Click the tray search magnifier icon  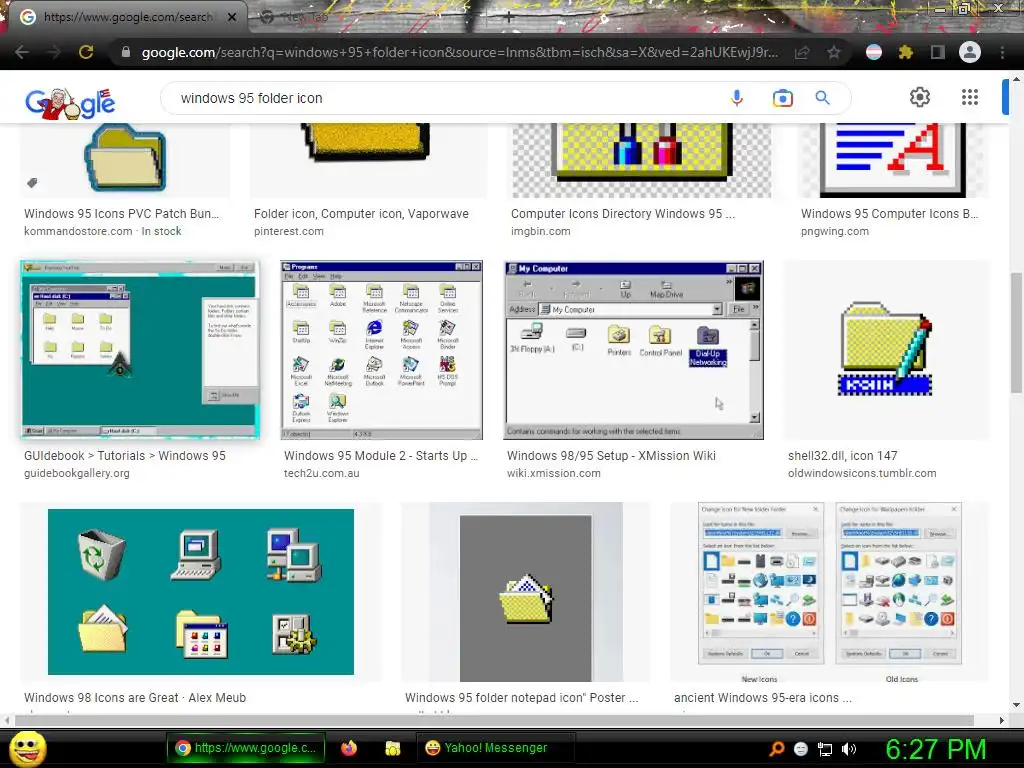tap(776, 749)
